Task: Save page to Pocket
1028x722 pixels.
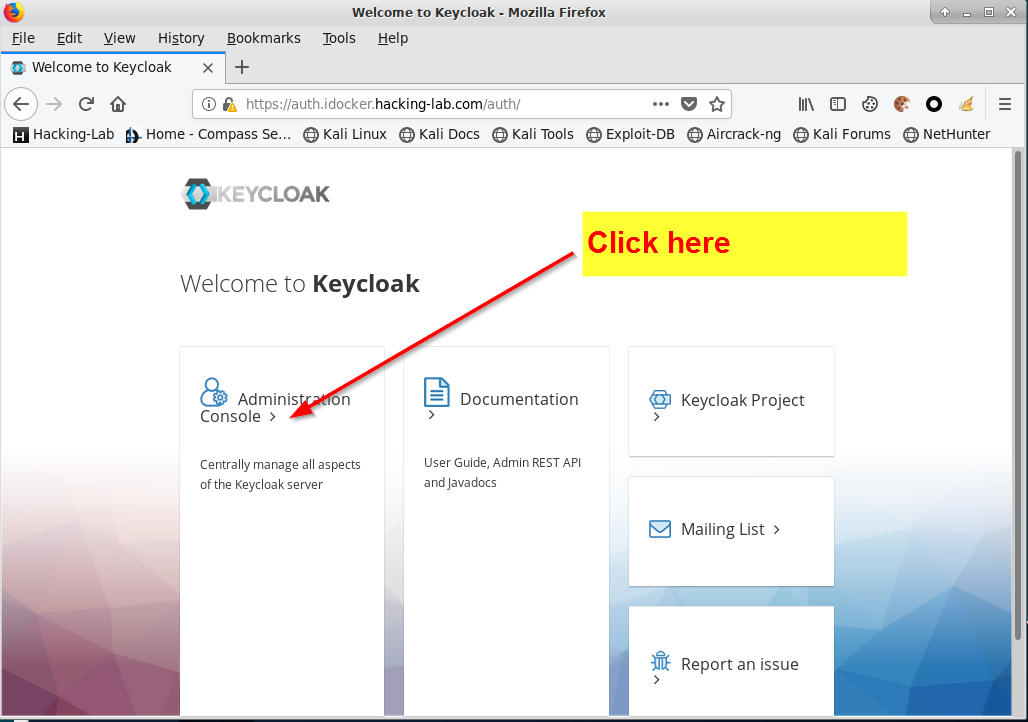Action: 688,104
